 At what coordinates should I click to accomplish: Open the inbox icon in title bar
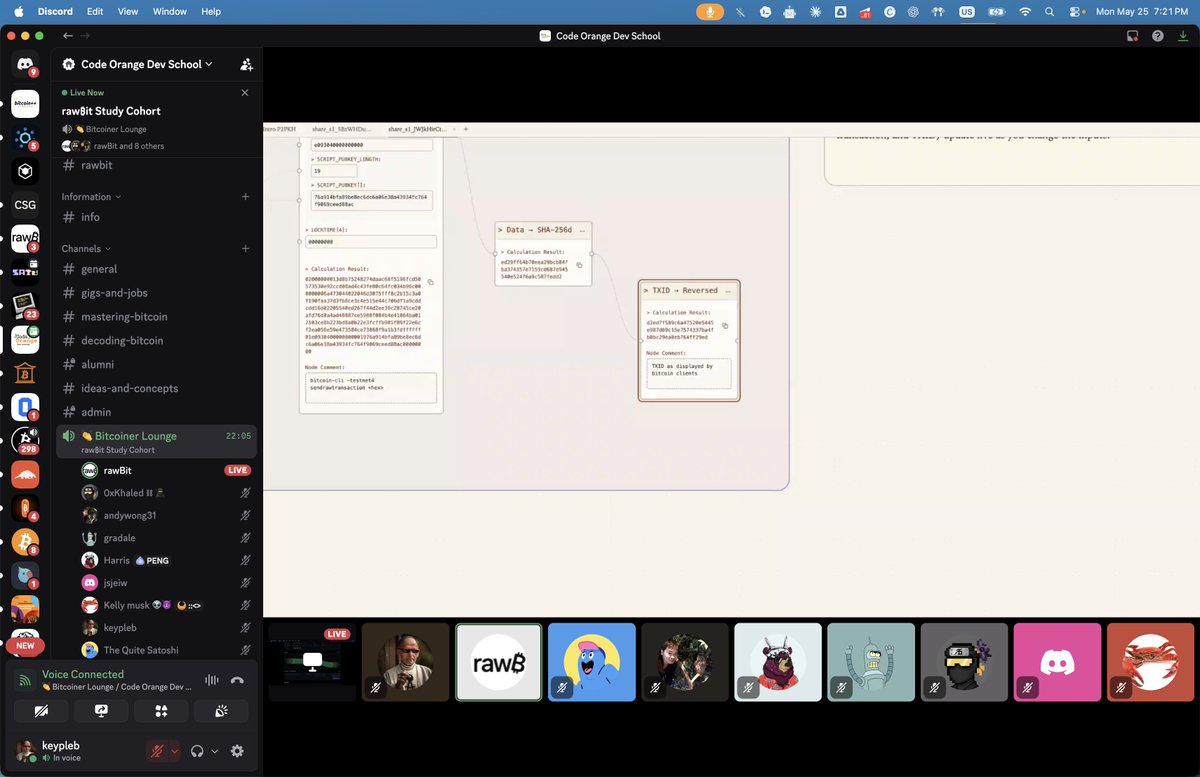[x=1133, y=35]
